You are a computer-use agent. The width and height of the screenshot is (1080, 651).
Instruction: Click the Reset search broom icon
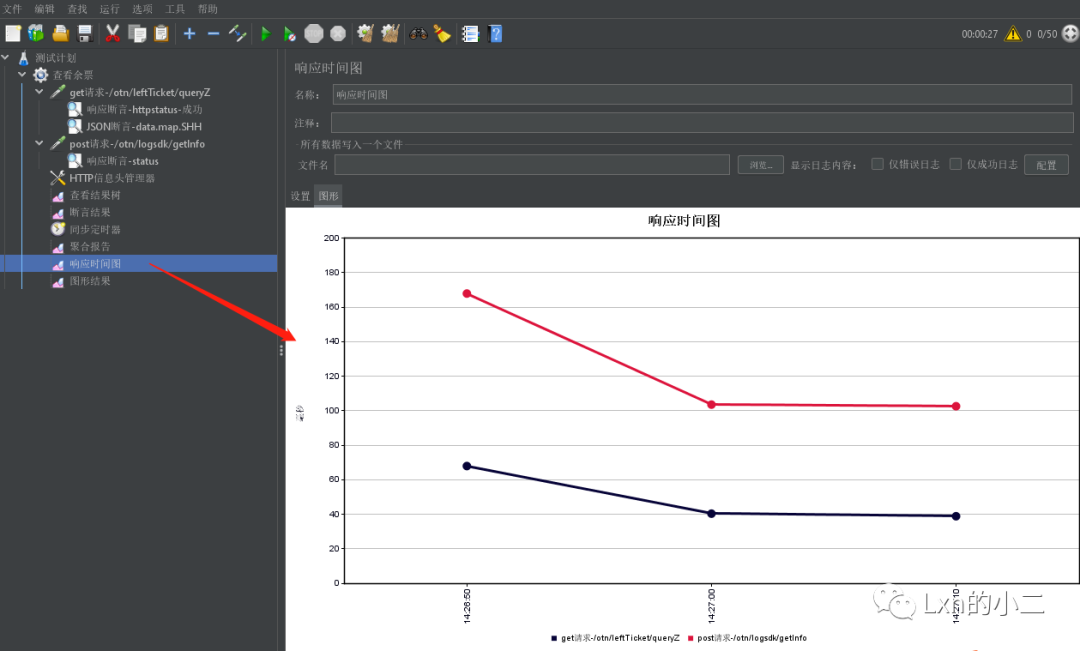tap(442, 33)
